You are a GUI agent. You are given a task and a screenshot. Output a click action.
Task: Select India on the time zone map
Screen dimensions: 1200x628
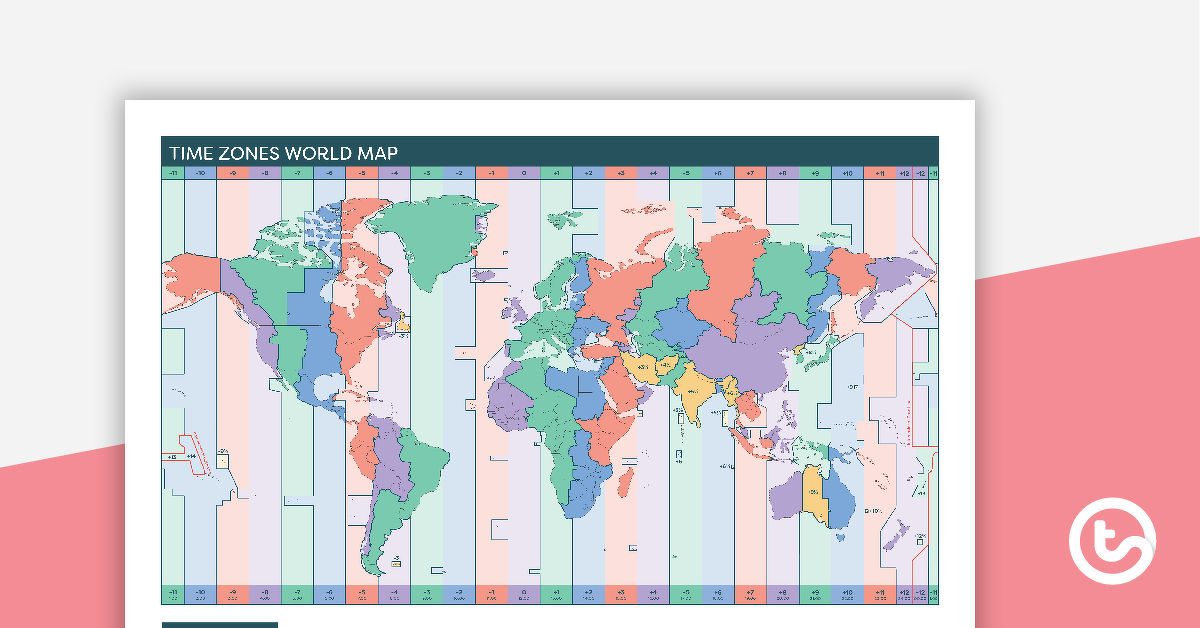692,386
